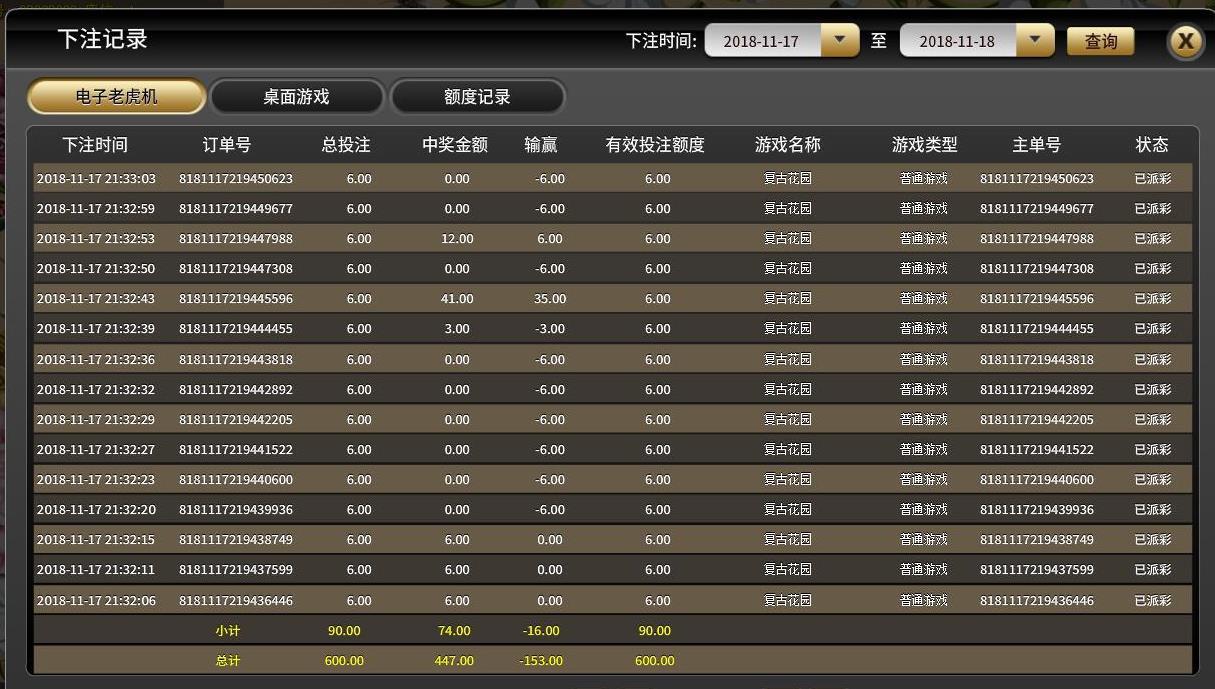Click the 至 separator between the date fields
This screenshot has height=689, width=1215.
click(878, 41)
